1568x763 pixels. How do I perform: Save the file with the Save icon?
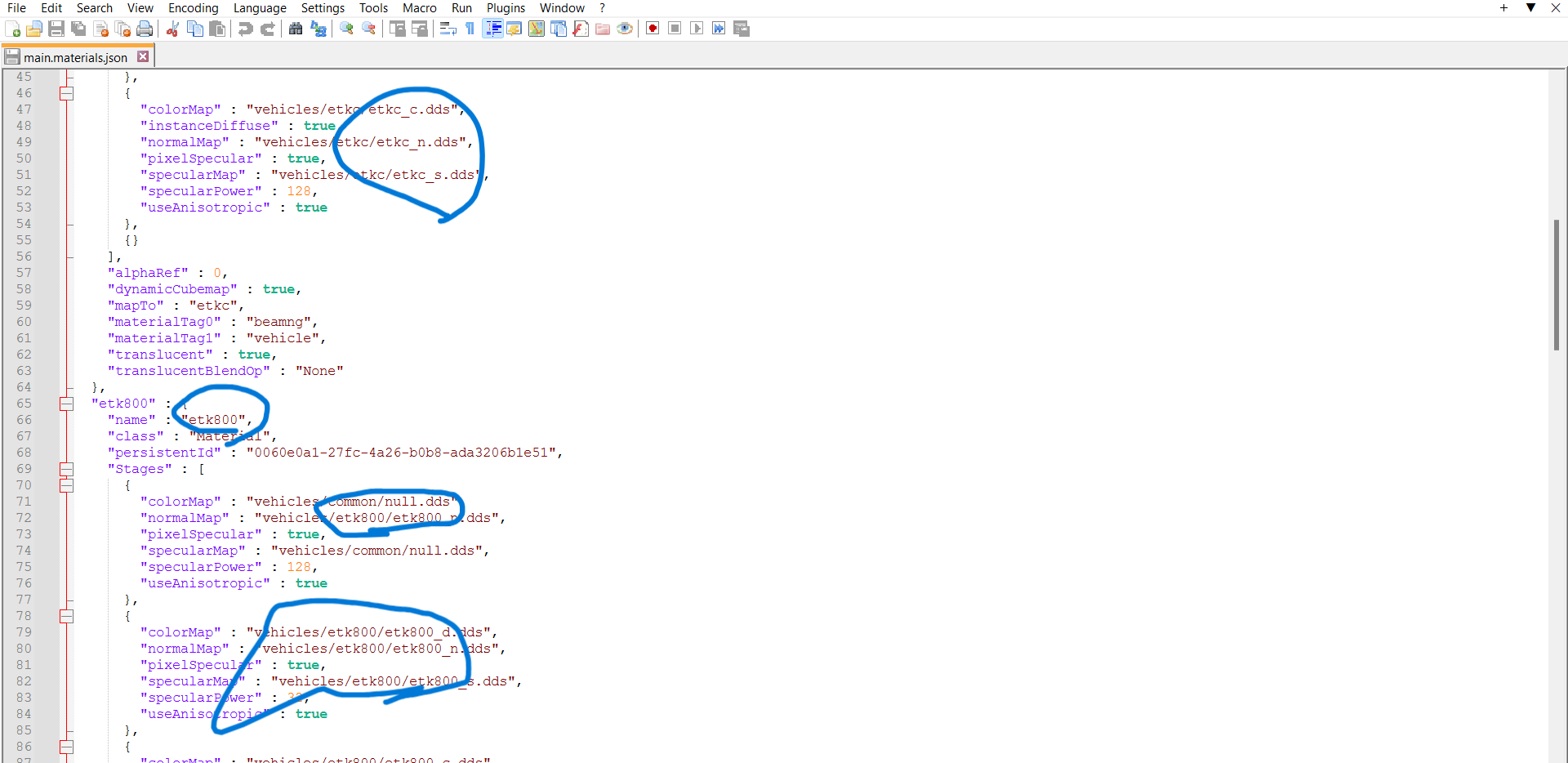click(56, 29)
